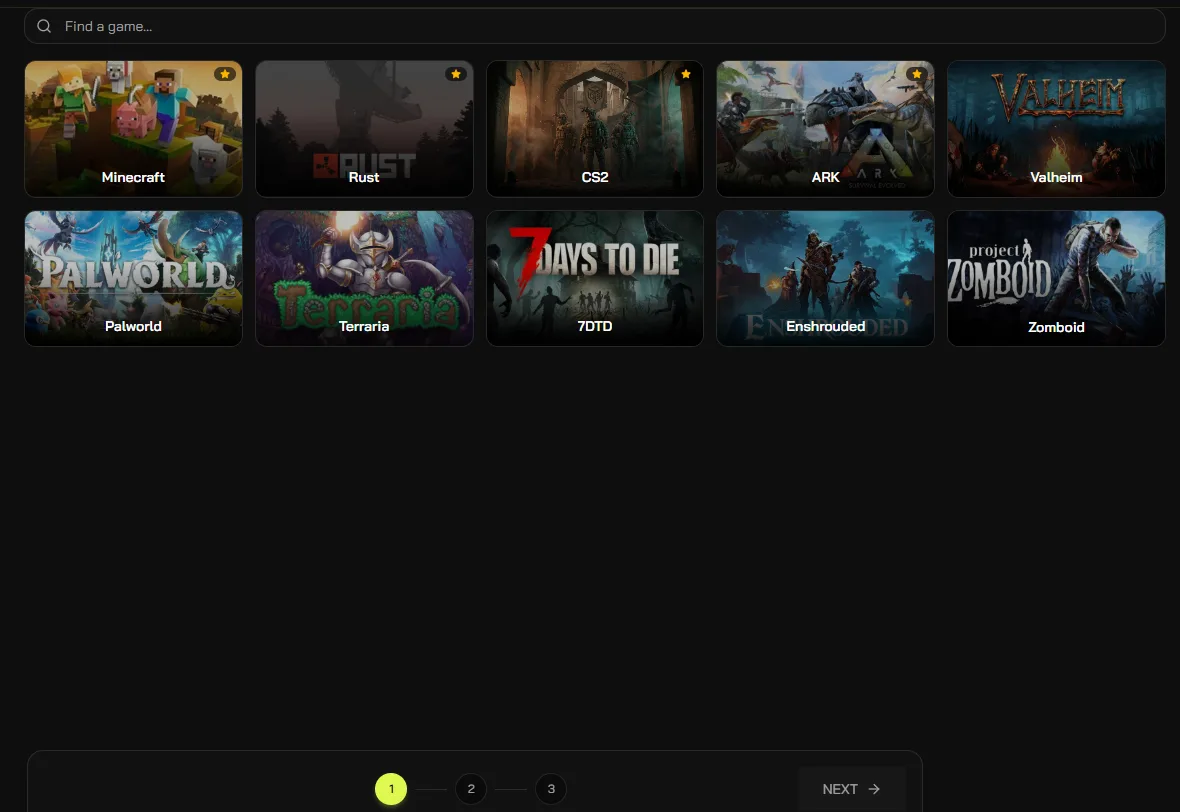This screenshot has height=812, width=1180.
Task: Toggle the star badge on Rust card
Action: tap(455, 74)
